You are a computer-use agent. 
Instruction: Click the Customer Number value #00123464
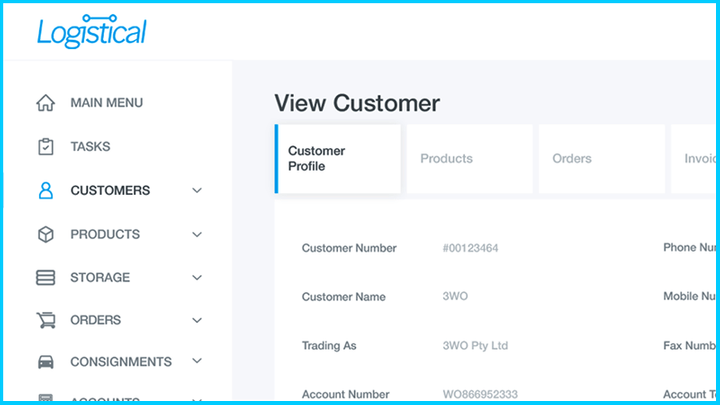click(470, 248)
